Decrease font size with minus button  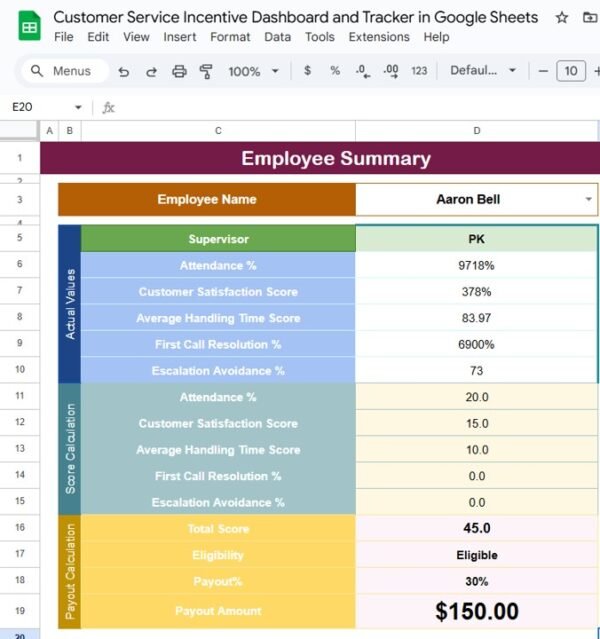tap(543, 71)
